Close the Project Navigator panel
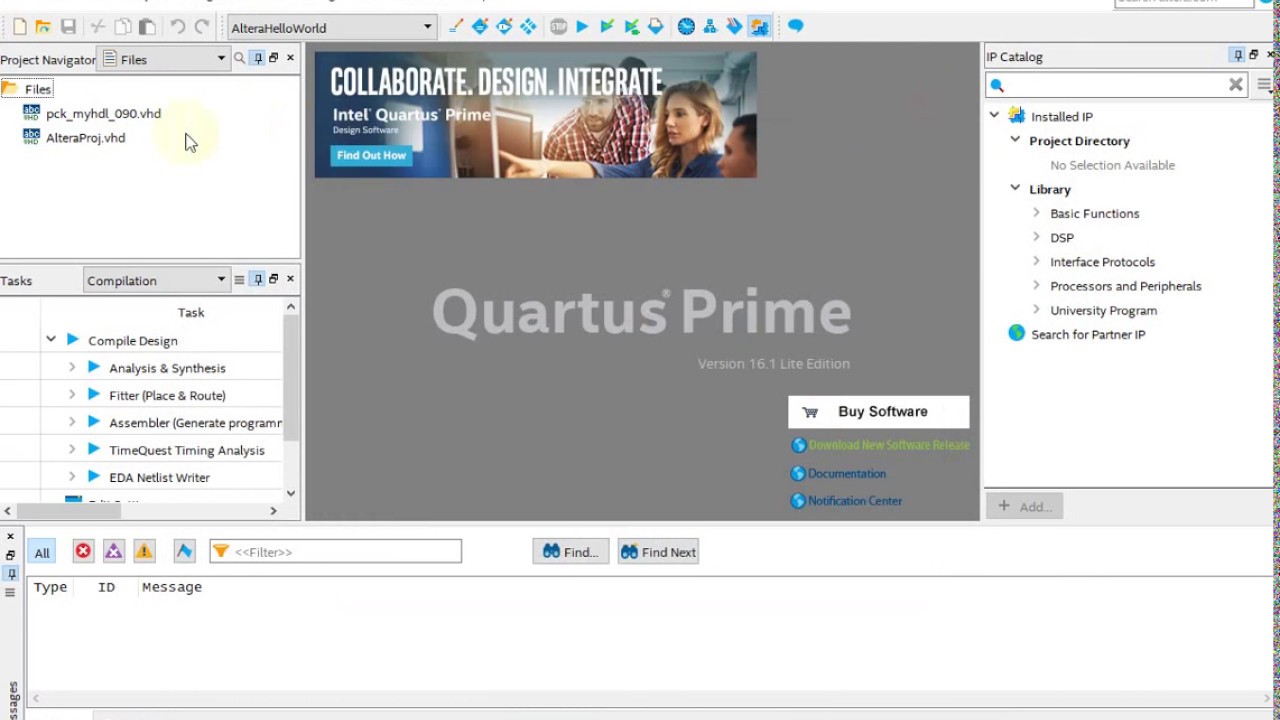The image size is (1280, 720). (290, 58)
